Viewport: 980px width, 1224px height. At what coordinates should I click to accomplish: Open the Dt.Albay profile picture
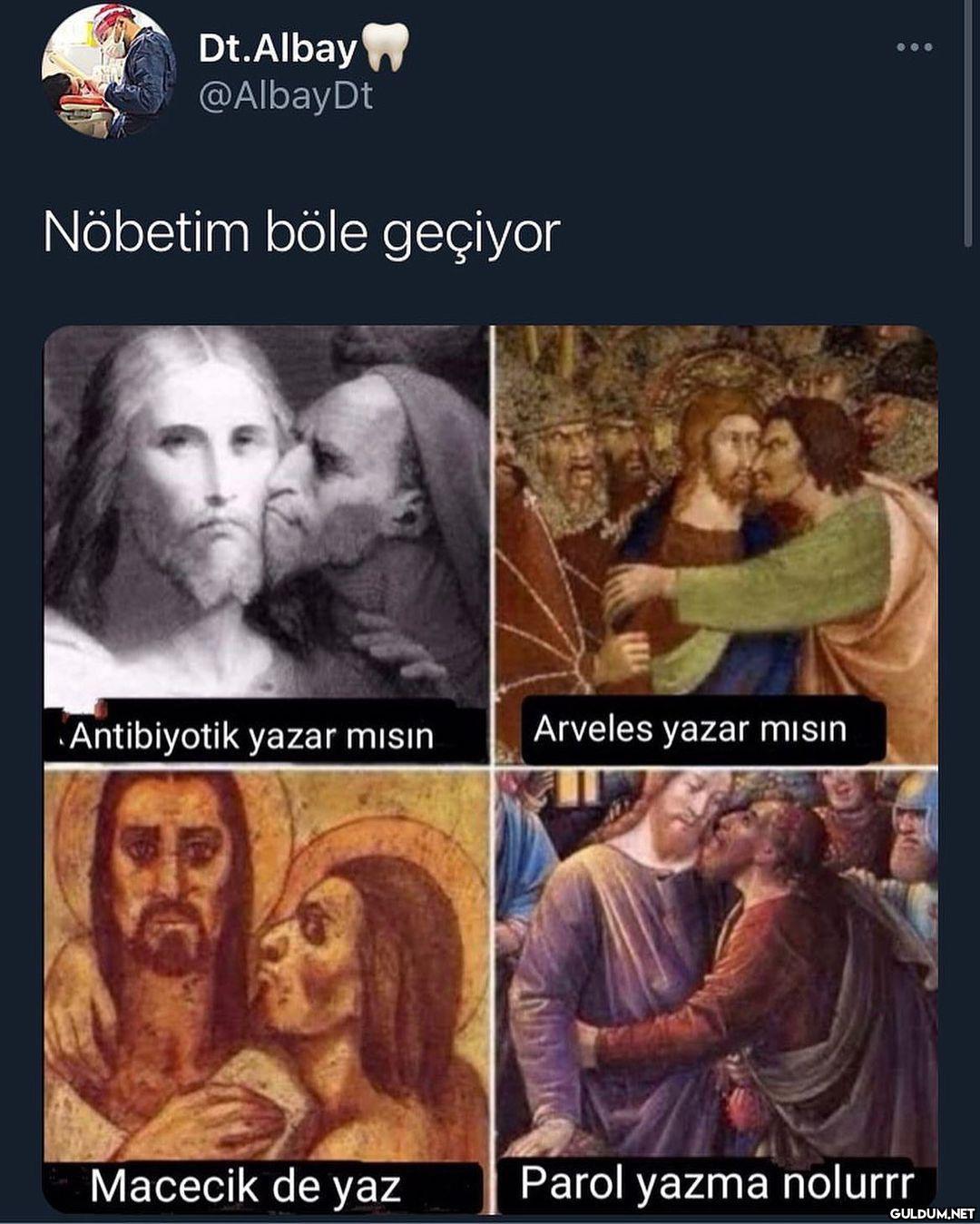pos(108,71)
